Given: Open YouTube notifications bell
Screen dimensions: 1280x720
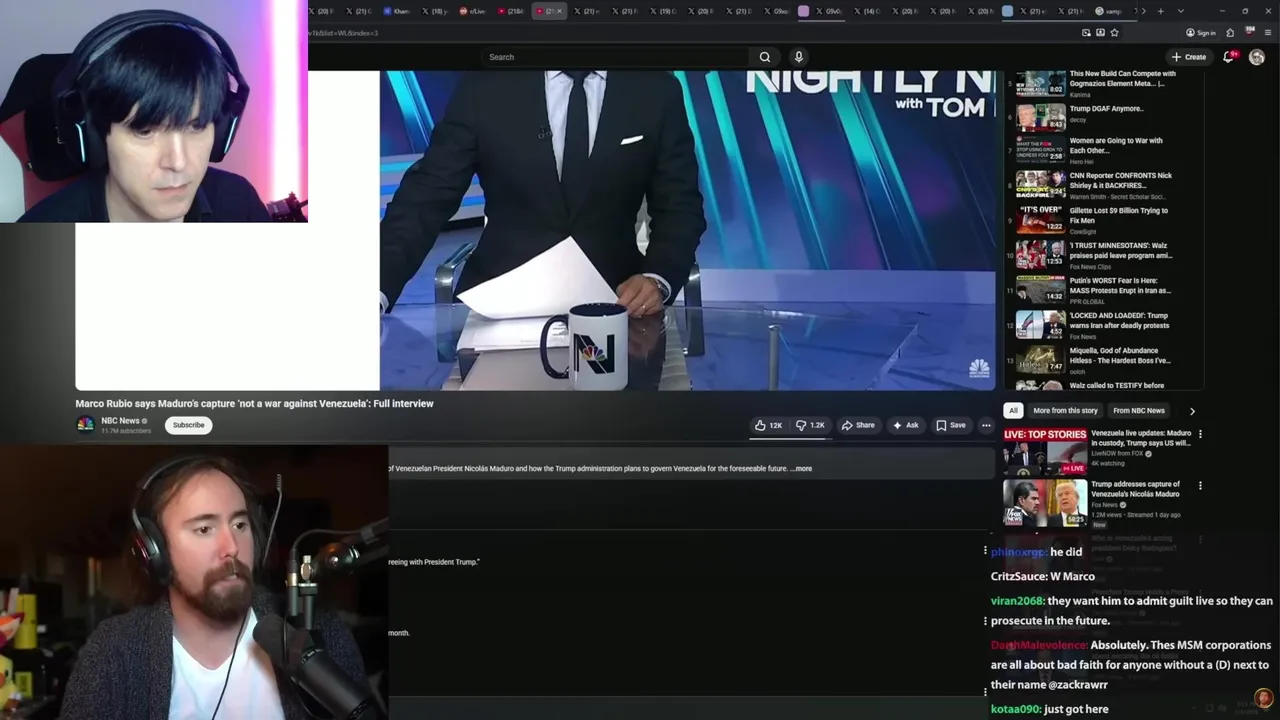Looking at the screenshot, I should (x=1229, y=57).
